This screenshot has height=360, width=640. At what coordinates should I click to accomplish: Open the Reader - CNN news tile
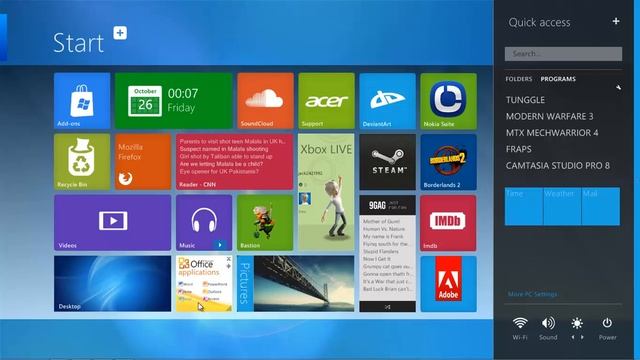[x=235, y=162]
